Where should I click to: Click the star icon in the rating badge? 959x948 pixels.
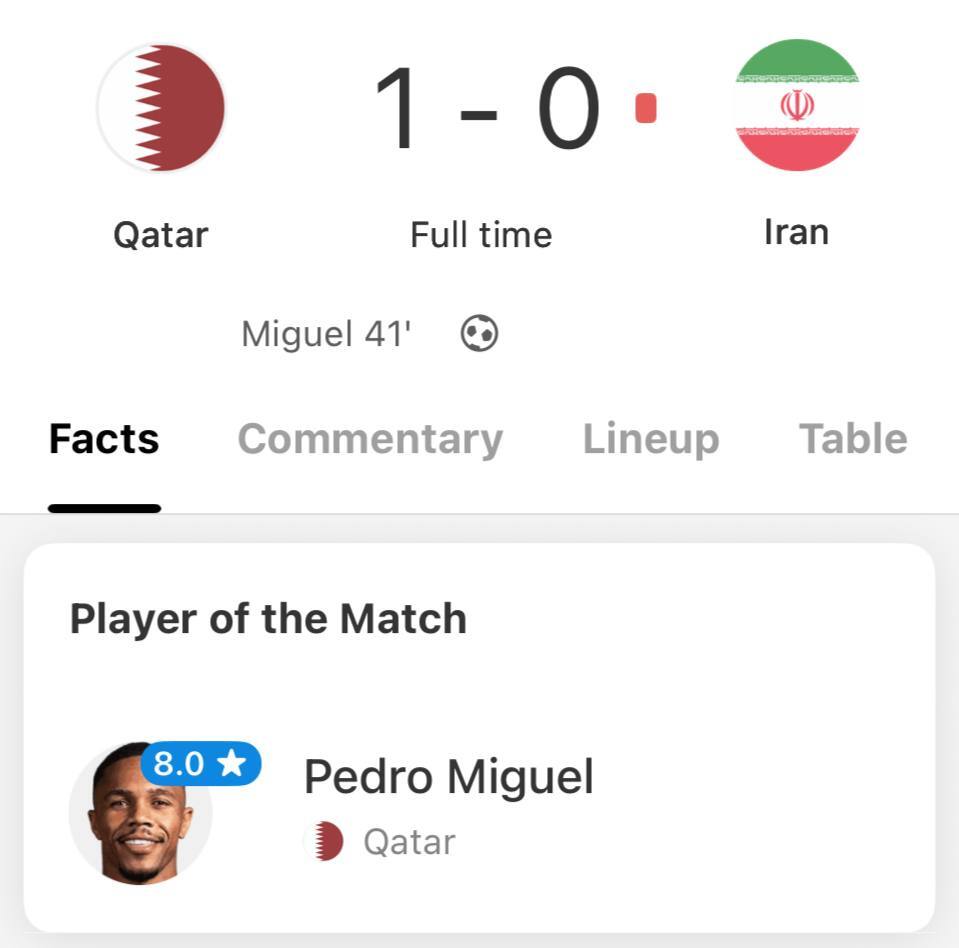coord(232,763)
